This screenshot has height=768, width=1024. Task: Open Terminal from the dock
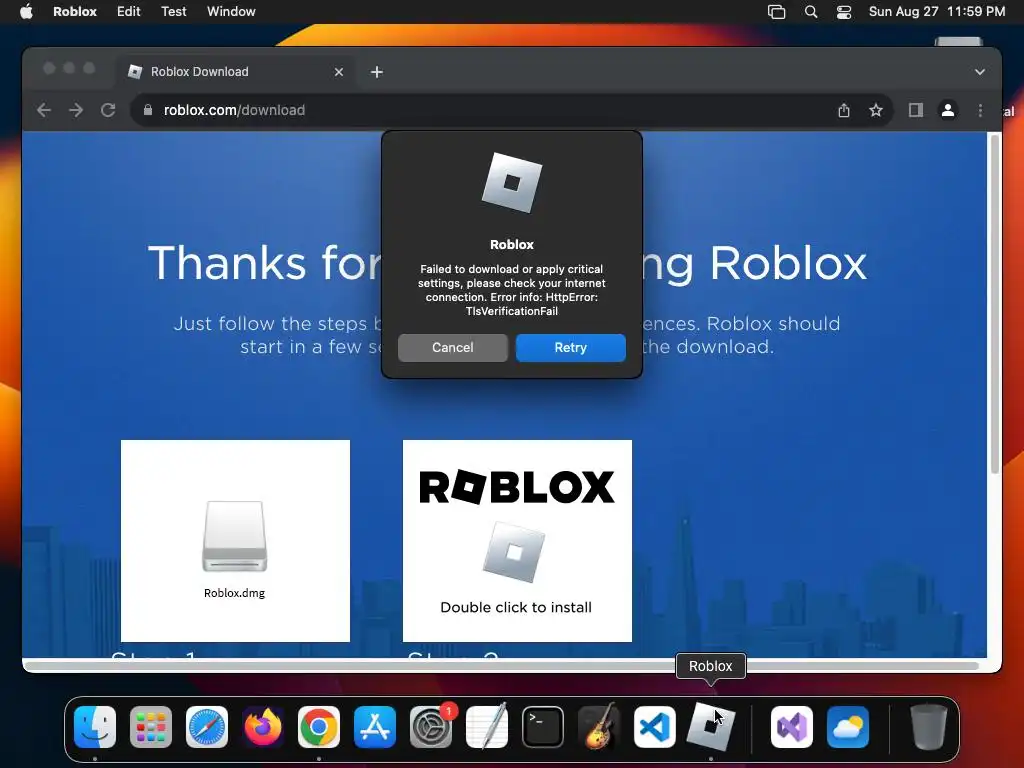[543, 727]
